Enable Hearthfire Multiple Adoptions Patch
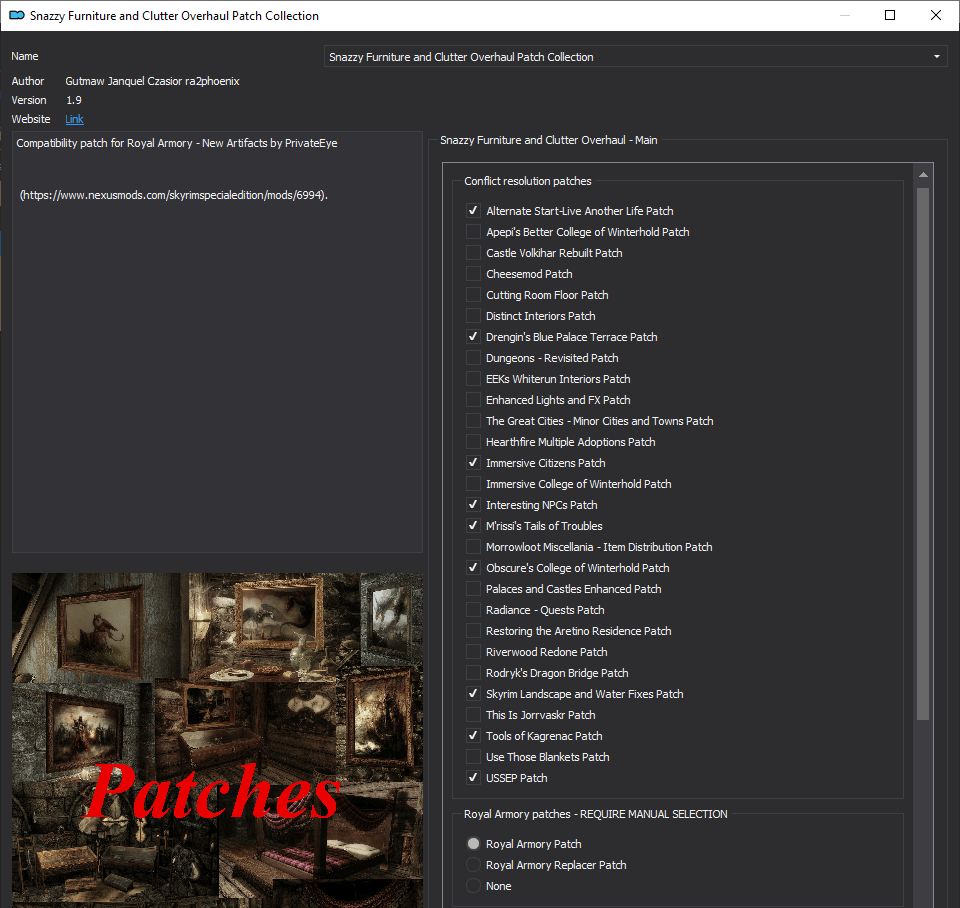This screenshot has height=908, width=960. (473, 441)
